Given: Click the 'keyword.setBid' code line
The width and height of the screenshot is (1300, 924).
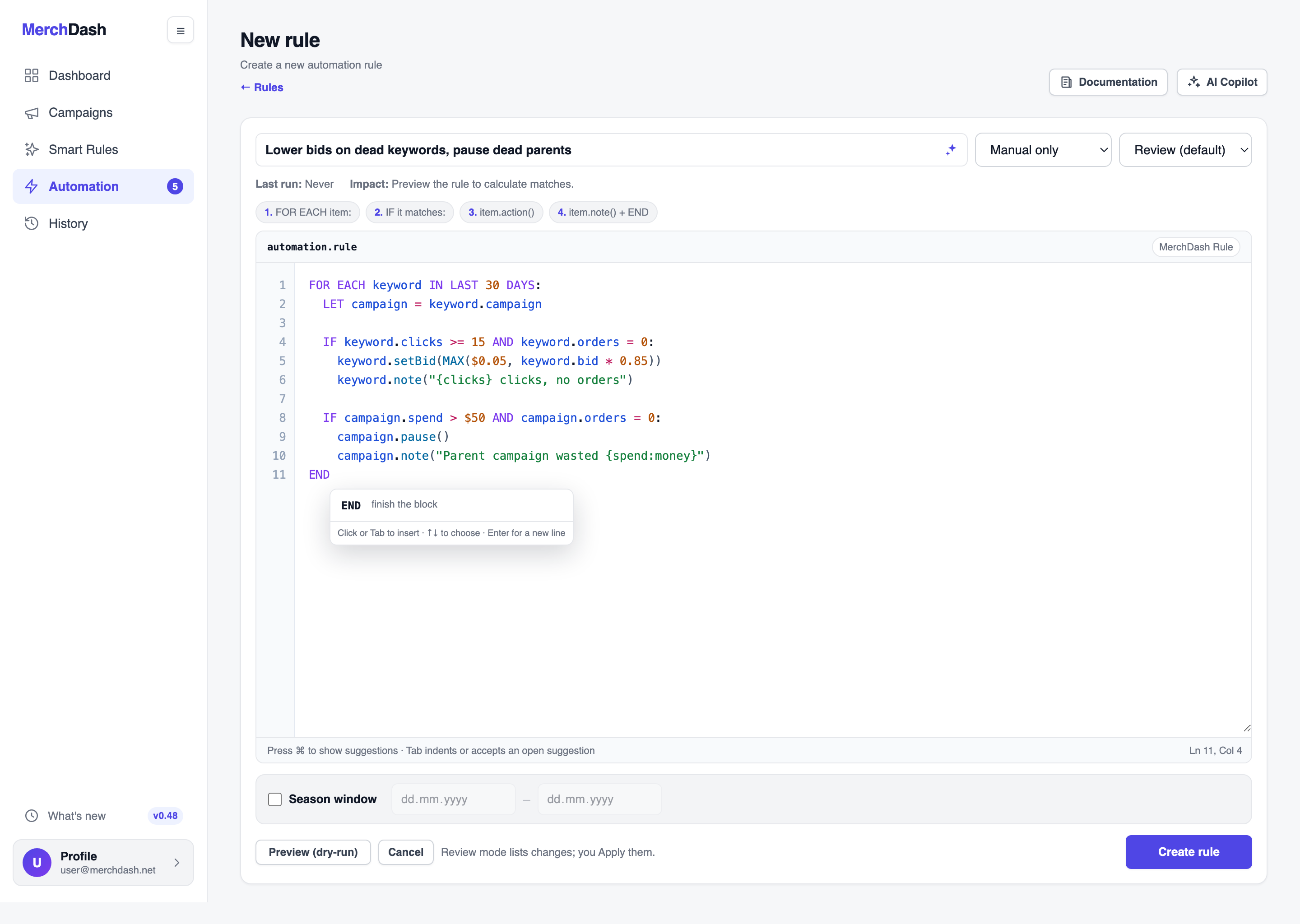Looking at the screenshot, I should 499,361.
